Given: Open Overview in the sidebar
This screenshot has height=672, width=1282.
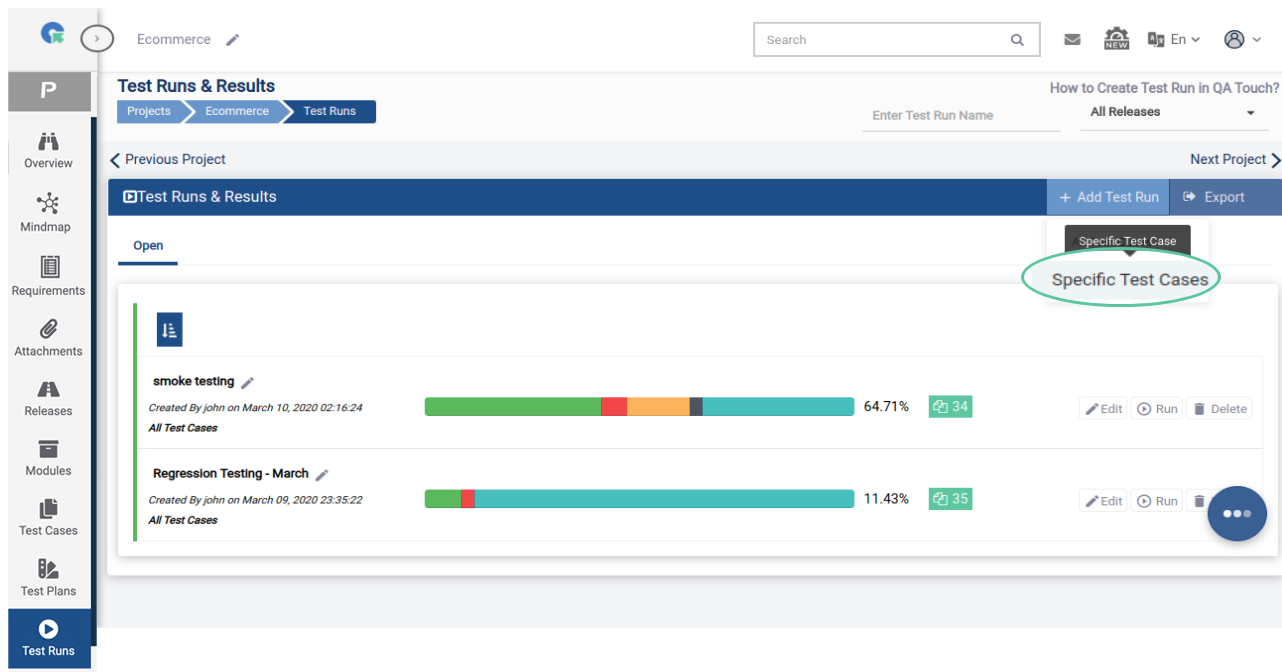Looking at the screenshot, I should [x=48, y=150].
